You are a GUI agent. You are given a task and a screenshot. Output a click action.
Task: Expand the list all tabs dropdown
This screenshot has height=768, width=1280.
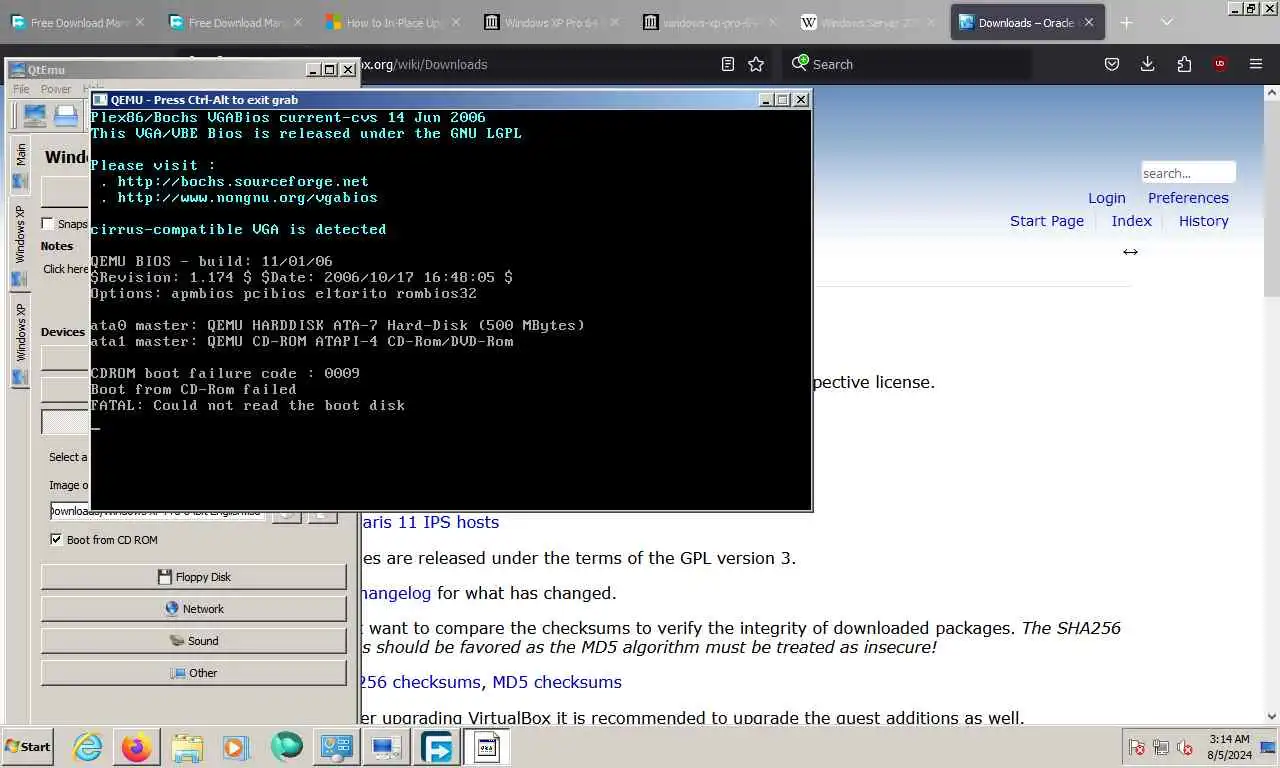(1166, 22)
